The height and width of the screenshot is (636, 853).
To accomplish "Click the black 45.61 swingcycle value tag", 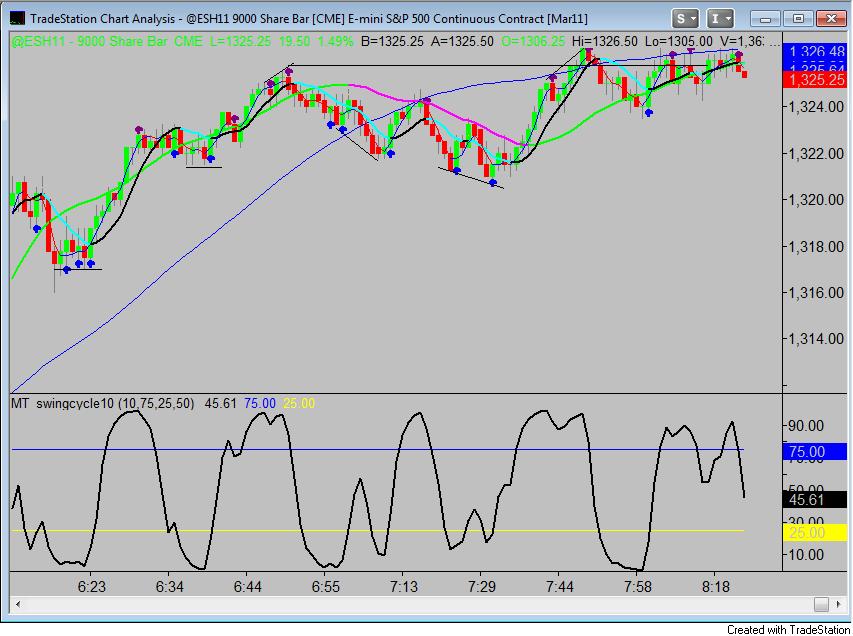I will (814, 499).
